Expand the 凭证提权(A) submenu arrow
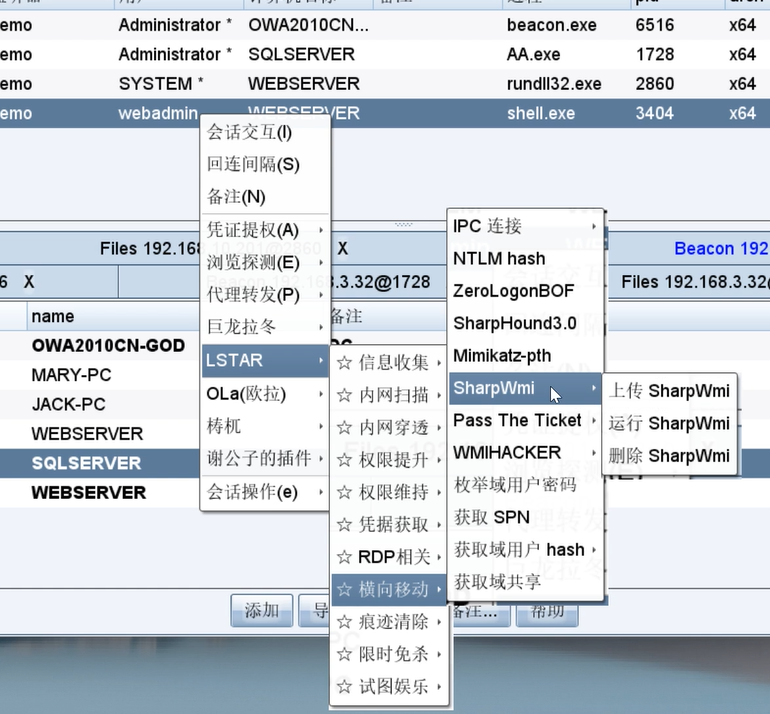 321,230
